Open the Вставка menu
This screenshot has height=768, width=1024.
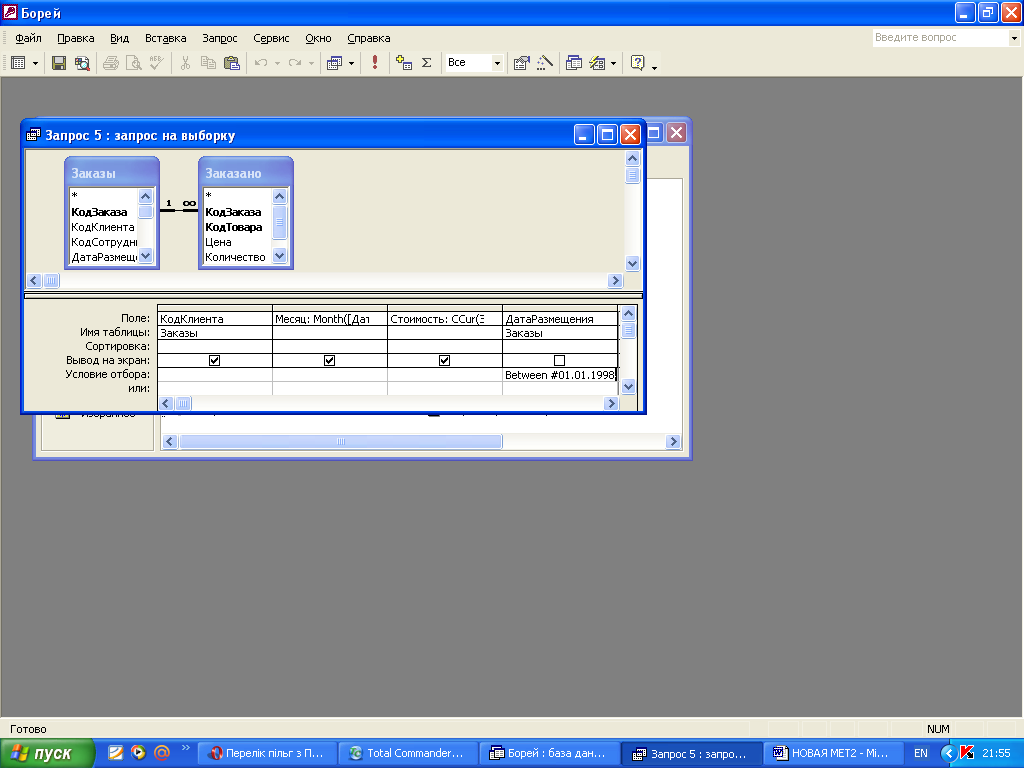(165, 39)
